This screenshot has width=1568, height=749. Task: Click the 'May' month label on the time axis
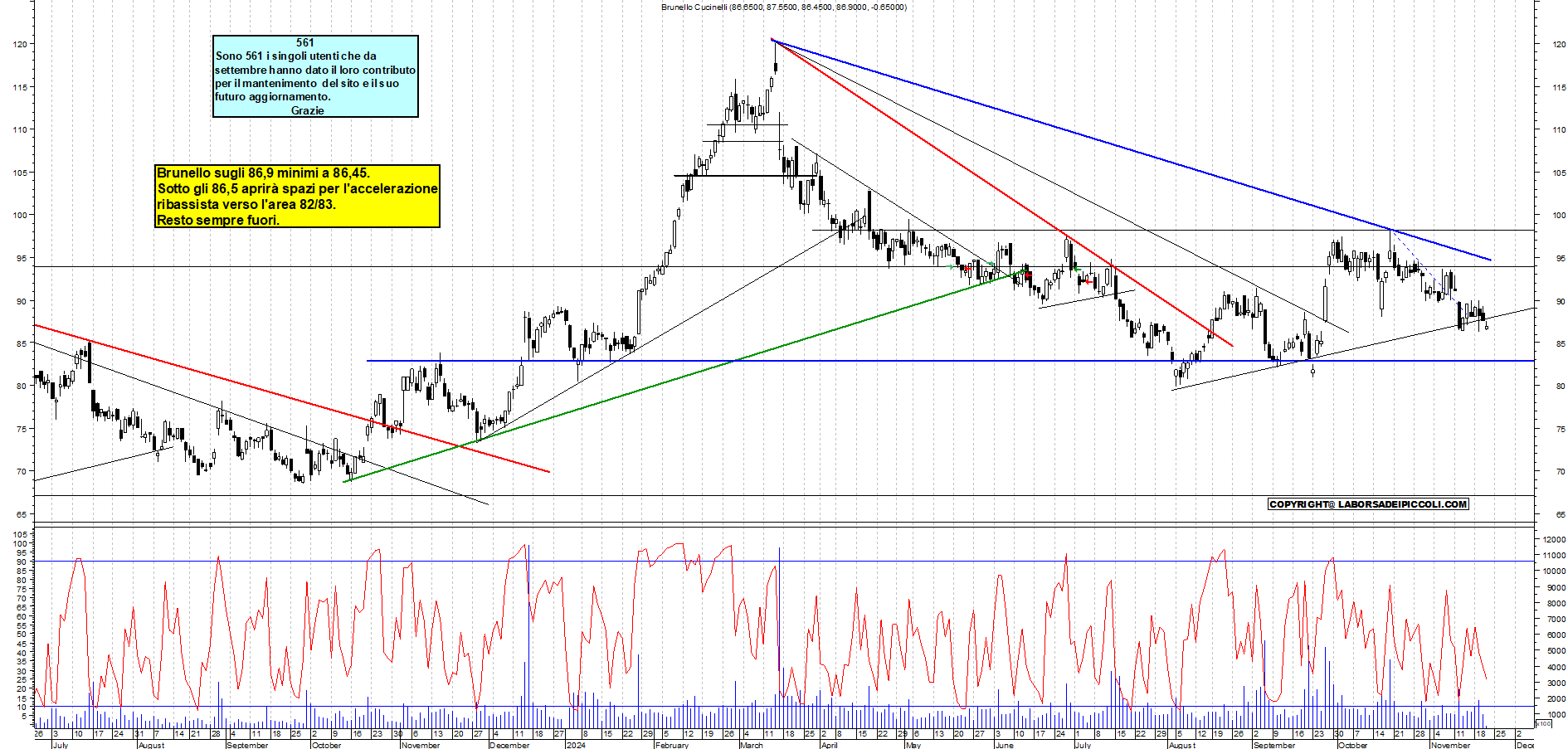pos(913,745)
